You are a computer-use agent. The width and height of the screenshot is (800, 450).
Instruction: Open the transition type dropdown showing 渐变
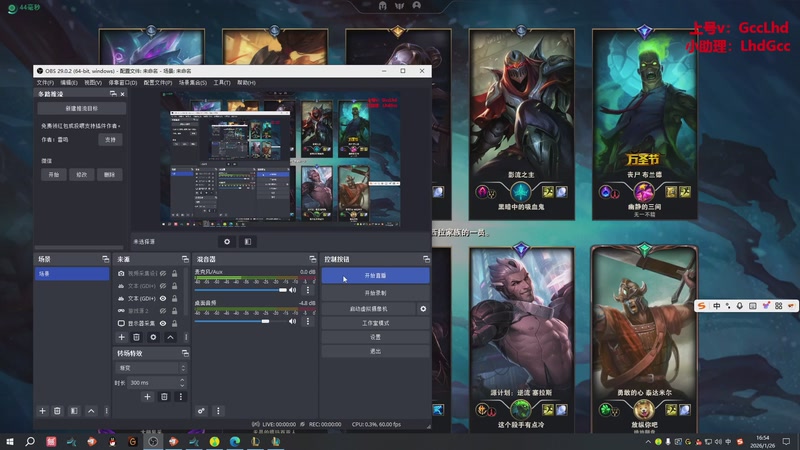[151, 368]
